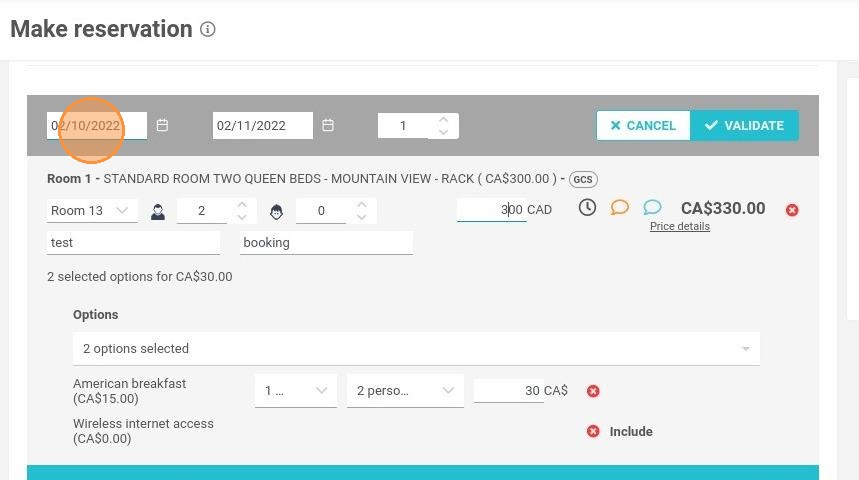Screen dimensions: 859x480
Task: Click the American breakfast price field 30
Action: (508, 391)
